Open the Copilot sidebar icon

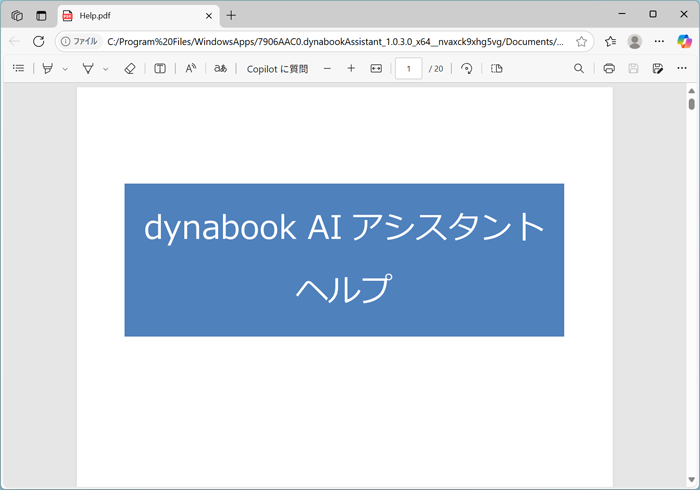click(684, 42)
